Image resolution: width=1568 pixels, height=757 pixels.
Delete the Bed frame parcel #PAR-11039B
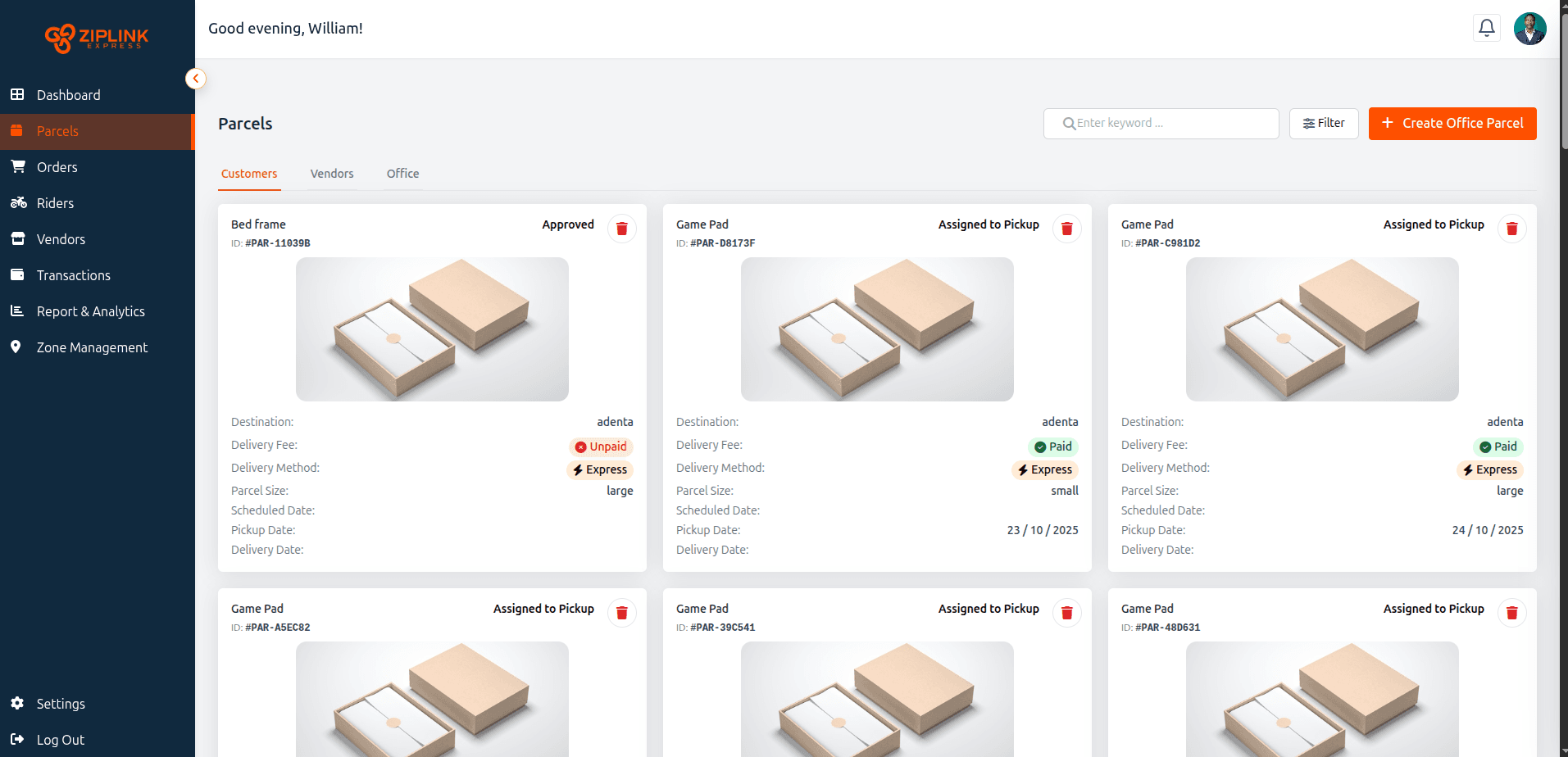pyautogui.click(x=622, y=229)
